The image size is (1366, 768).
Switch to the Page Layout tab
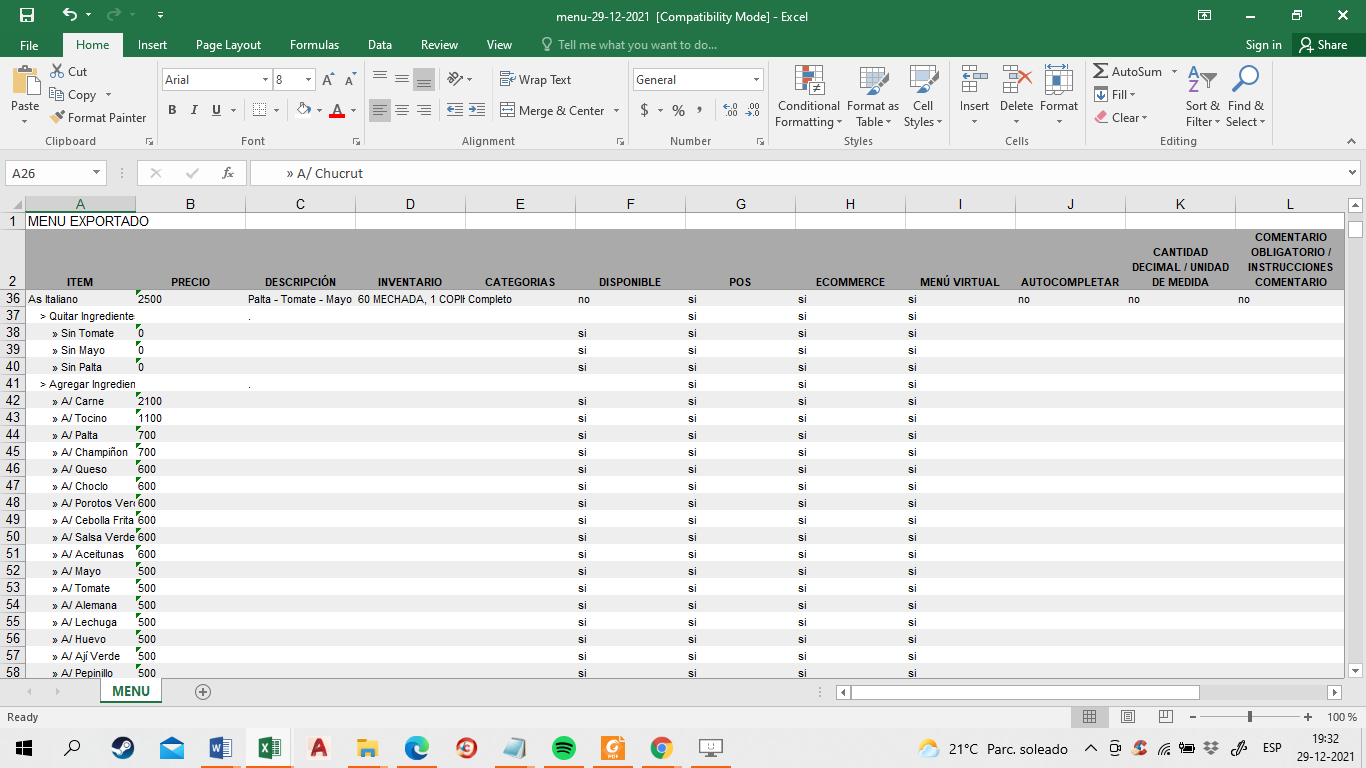(x=228, y=45)
